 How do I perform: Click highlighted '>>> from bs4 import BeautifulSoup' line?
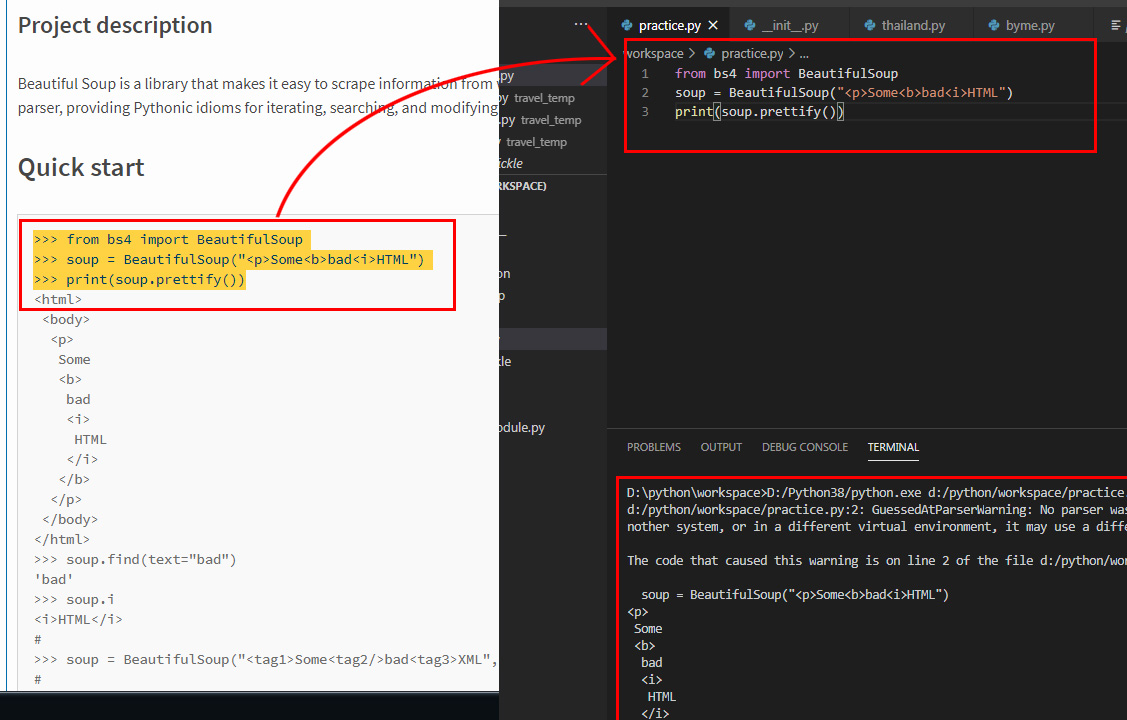point(172,239)
